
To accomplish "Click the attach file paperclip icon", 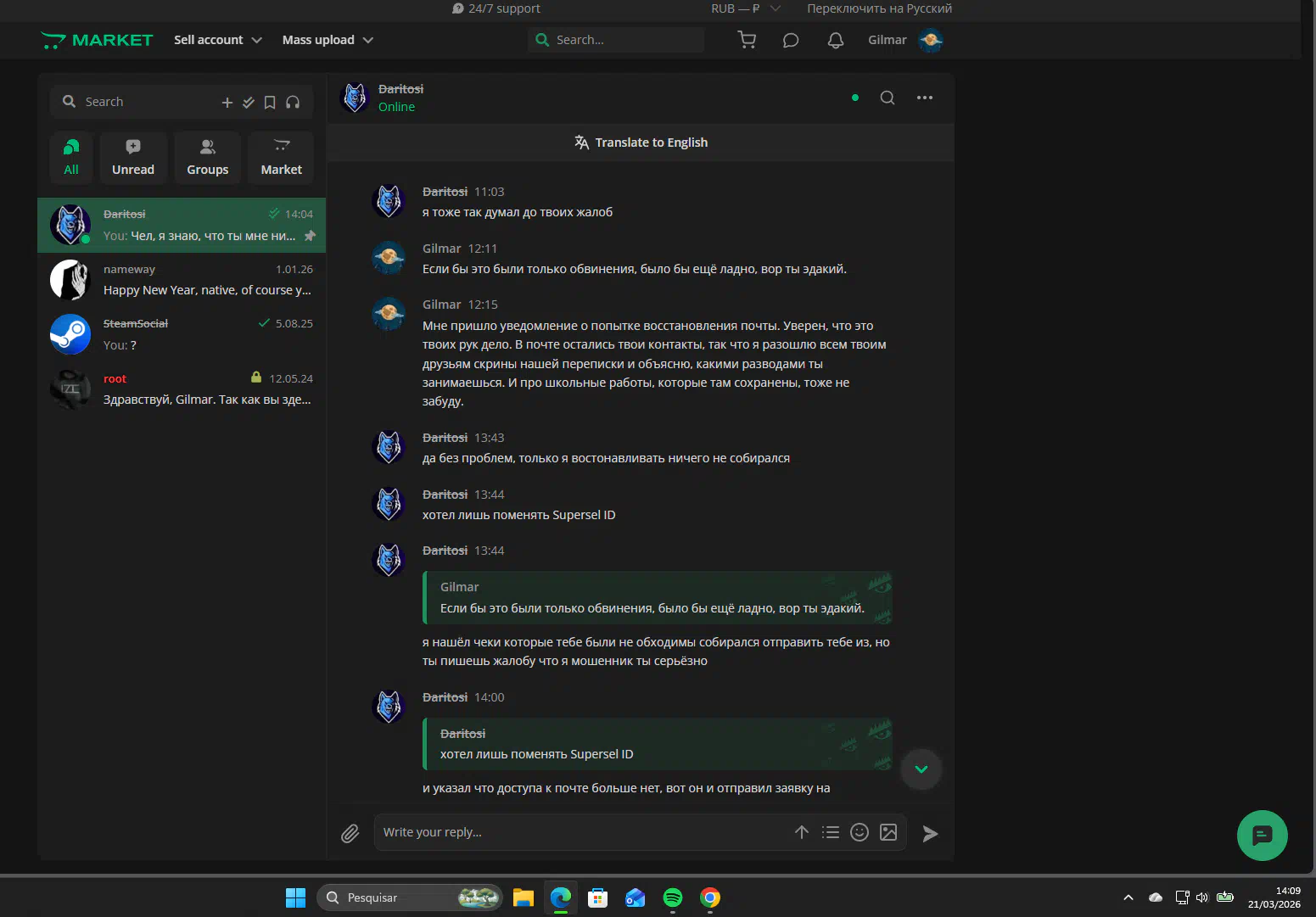I will point(350,833).
